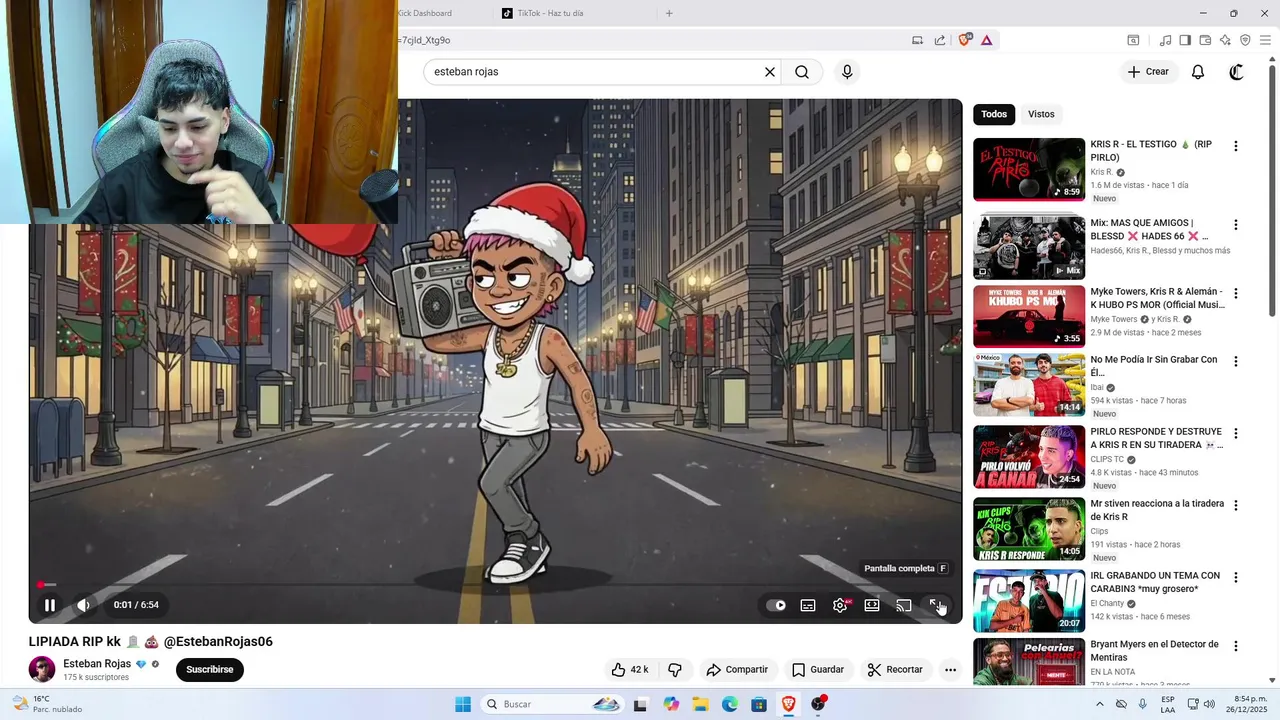The height and width of the screenshot is (720, 1280).
Task: Dislike the video
Action: pyautogui.click(x=675, y=670)
